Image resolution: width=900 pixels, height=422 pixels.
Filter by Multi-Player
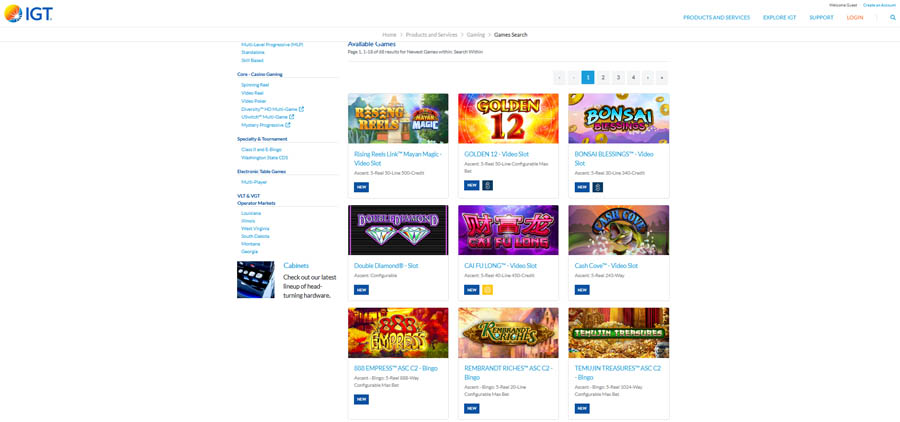click(x=254, y=182)
